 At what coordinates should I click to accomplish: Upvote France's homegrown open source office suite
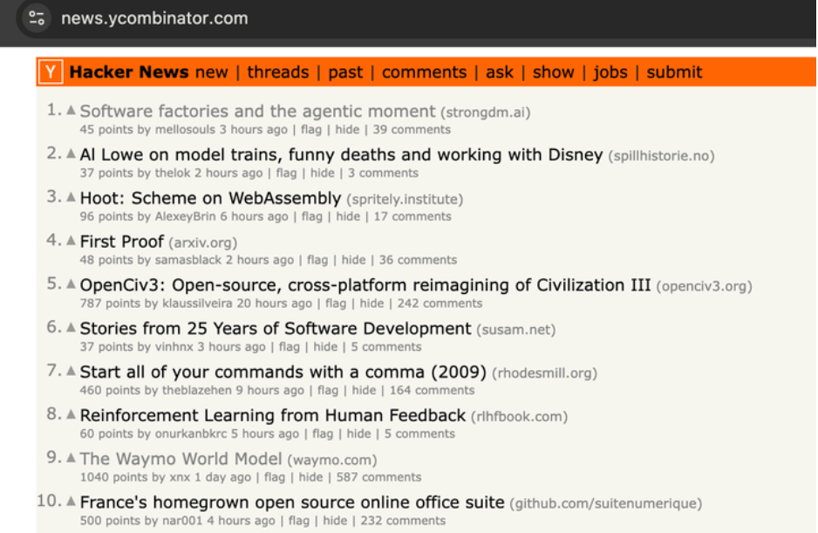[71, 502]
